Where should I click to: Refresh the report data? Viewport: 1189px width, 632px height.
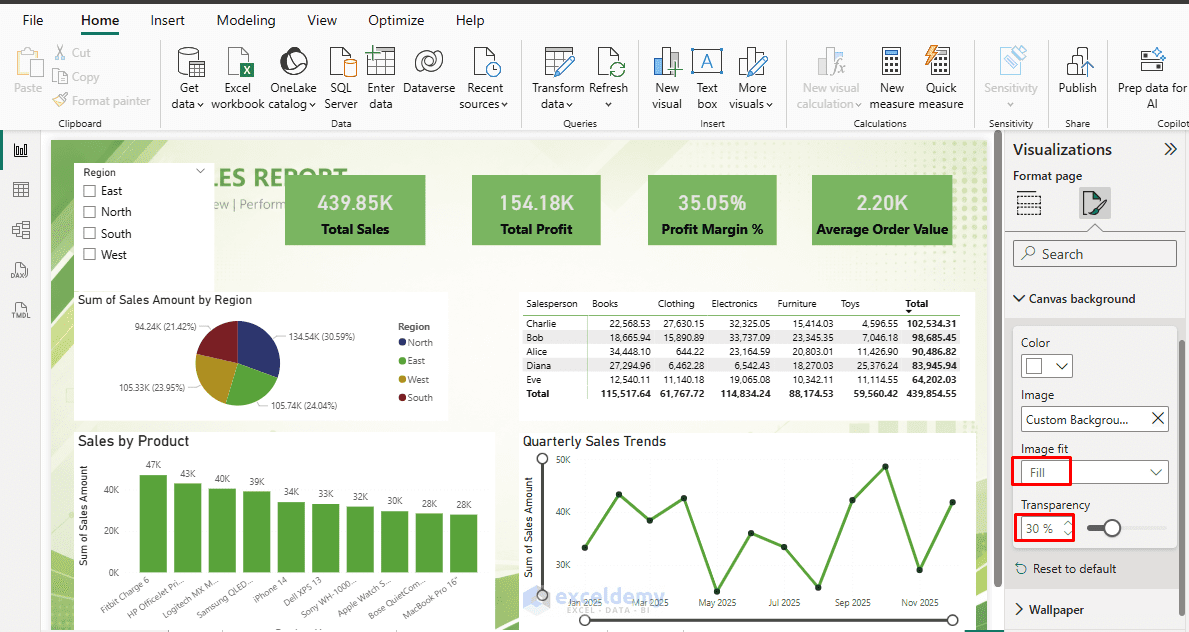pyautogui.click(x=609, y=78)
